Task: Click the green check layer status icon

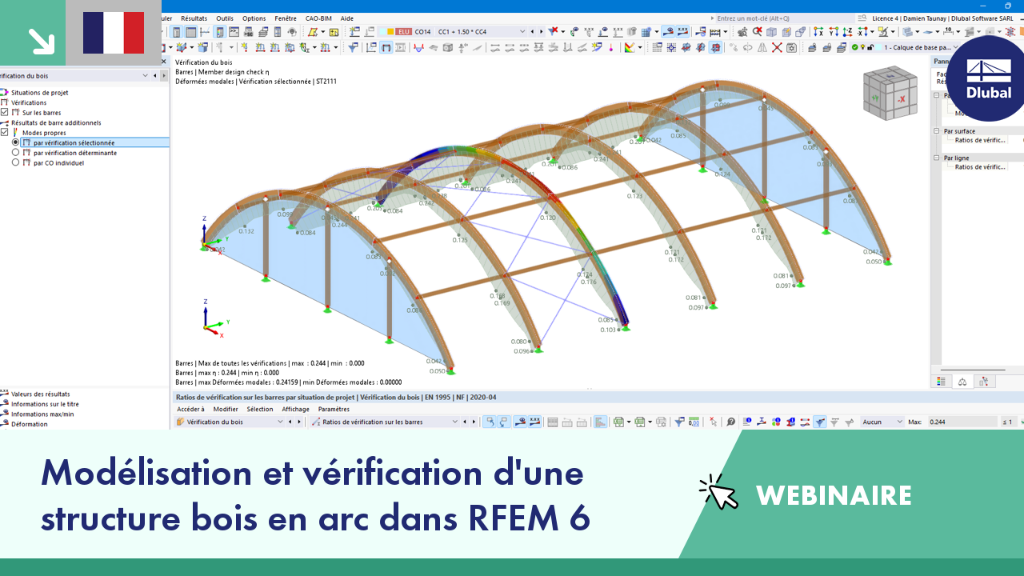Action: [854, 47]
